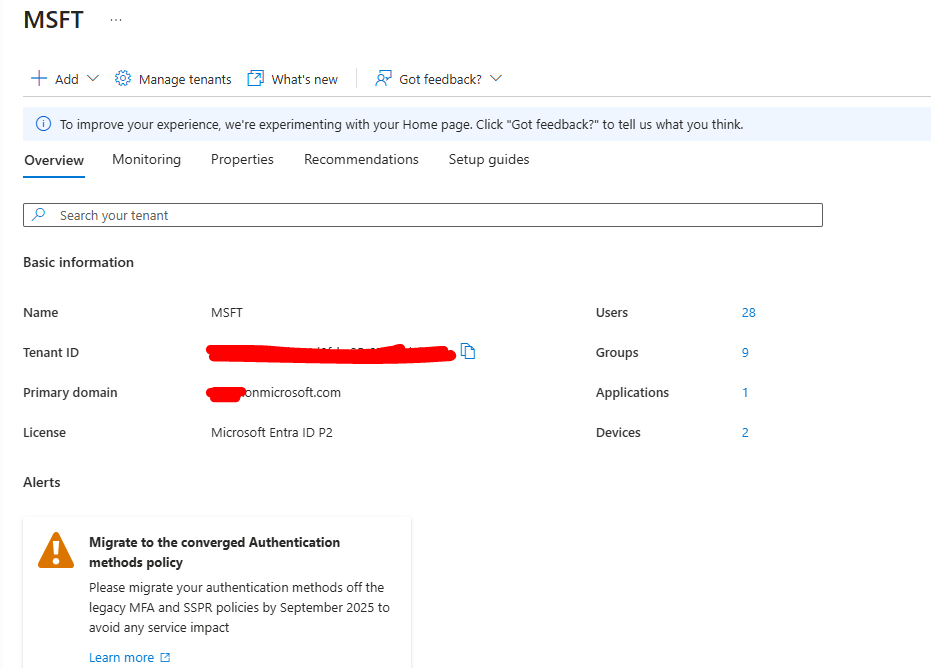This screenshot has width=931, height=668.
Task: Click the License label
Action: click(x=45, y=432)
